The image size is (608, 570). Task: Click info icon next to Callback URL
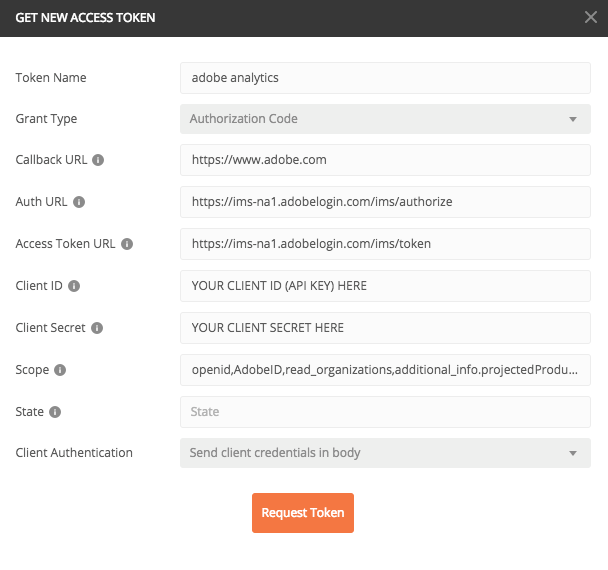coord(98,160)
